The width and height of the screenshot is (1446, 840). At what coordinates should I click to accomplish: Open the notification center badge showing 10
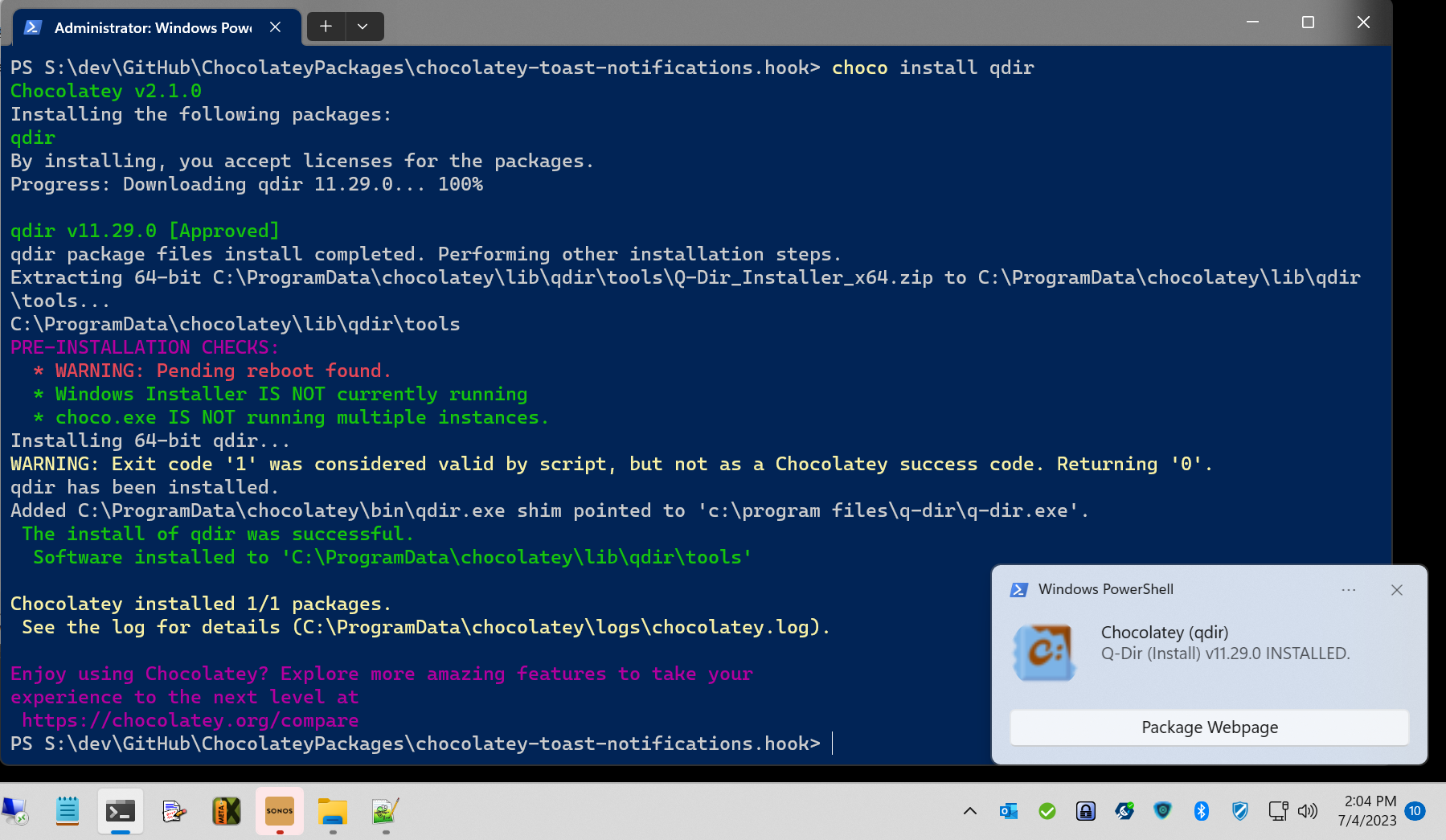(x=1415, y=811)
